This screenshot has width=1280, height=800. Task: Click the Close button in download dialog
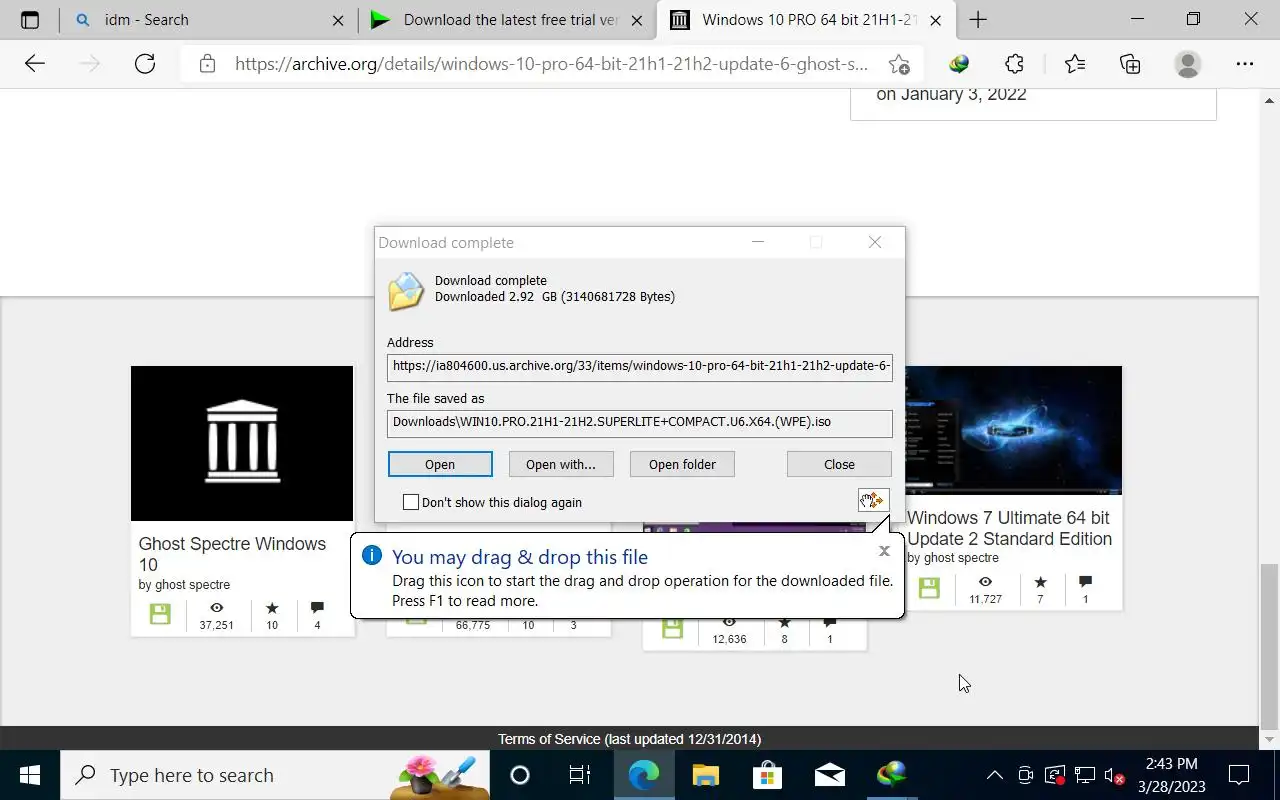pos(839,464)
